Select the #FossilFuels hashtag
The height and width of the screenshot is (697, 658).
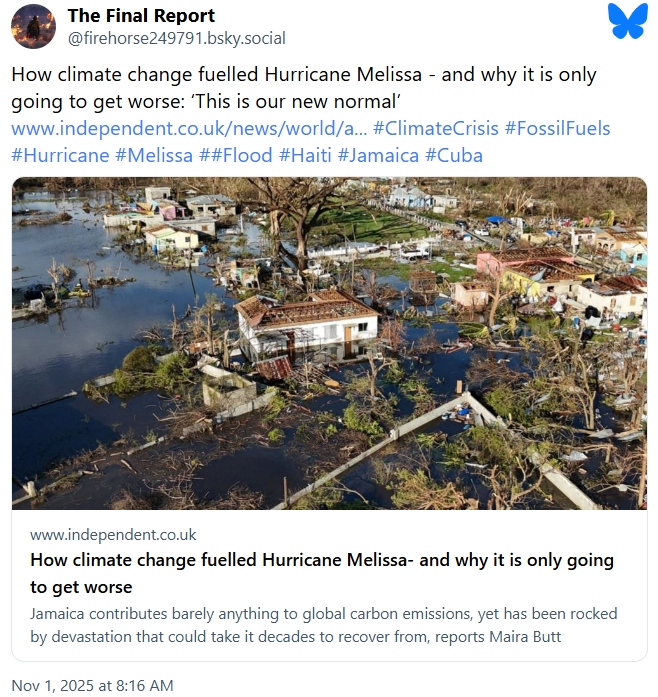click(557, 129)
